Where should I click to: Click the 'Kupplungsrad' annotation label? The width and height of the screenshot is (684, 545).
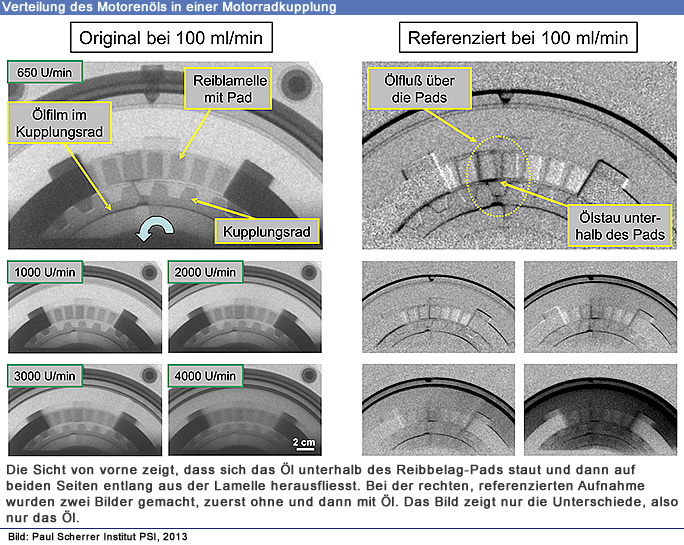tap(267, 231)
